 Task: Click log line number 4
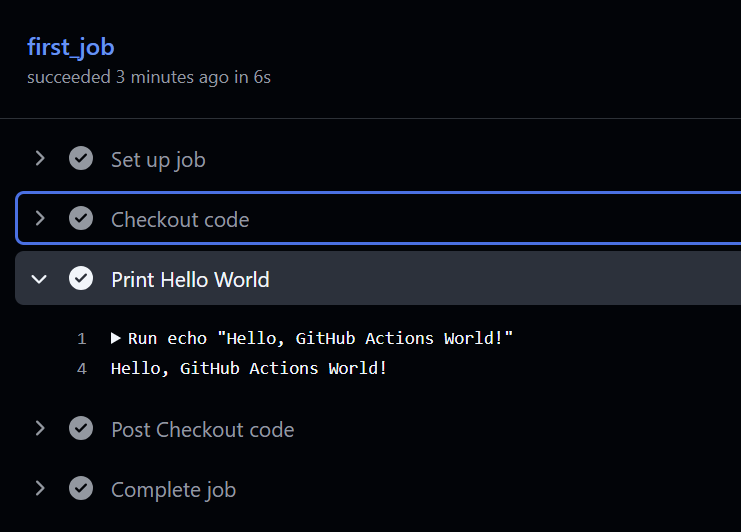(x=82, y=369)
